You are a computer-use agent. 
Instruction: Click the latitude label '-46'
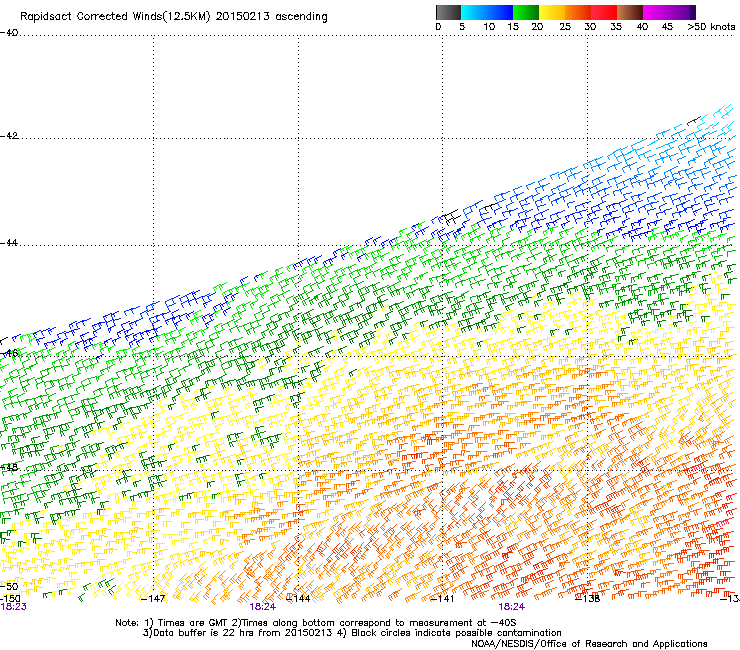[x=9, y=353]
